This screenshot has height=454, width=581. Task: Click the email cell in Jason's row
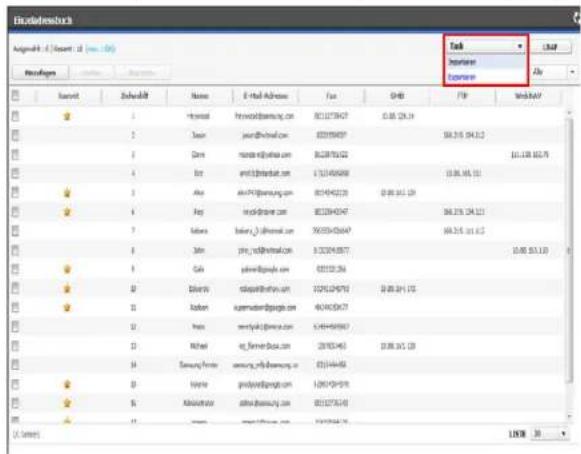pyautogui.click(x=265, y=135)
